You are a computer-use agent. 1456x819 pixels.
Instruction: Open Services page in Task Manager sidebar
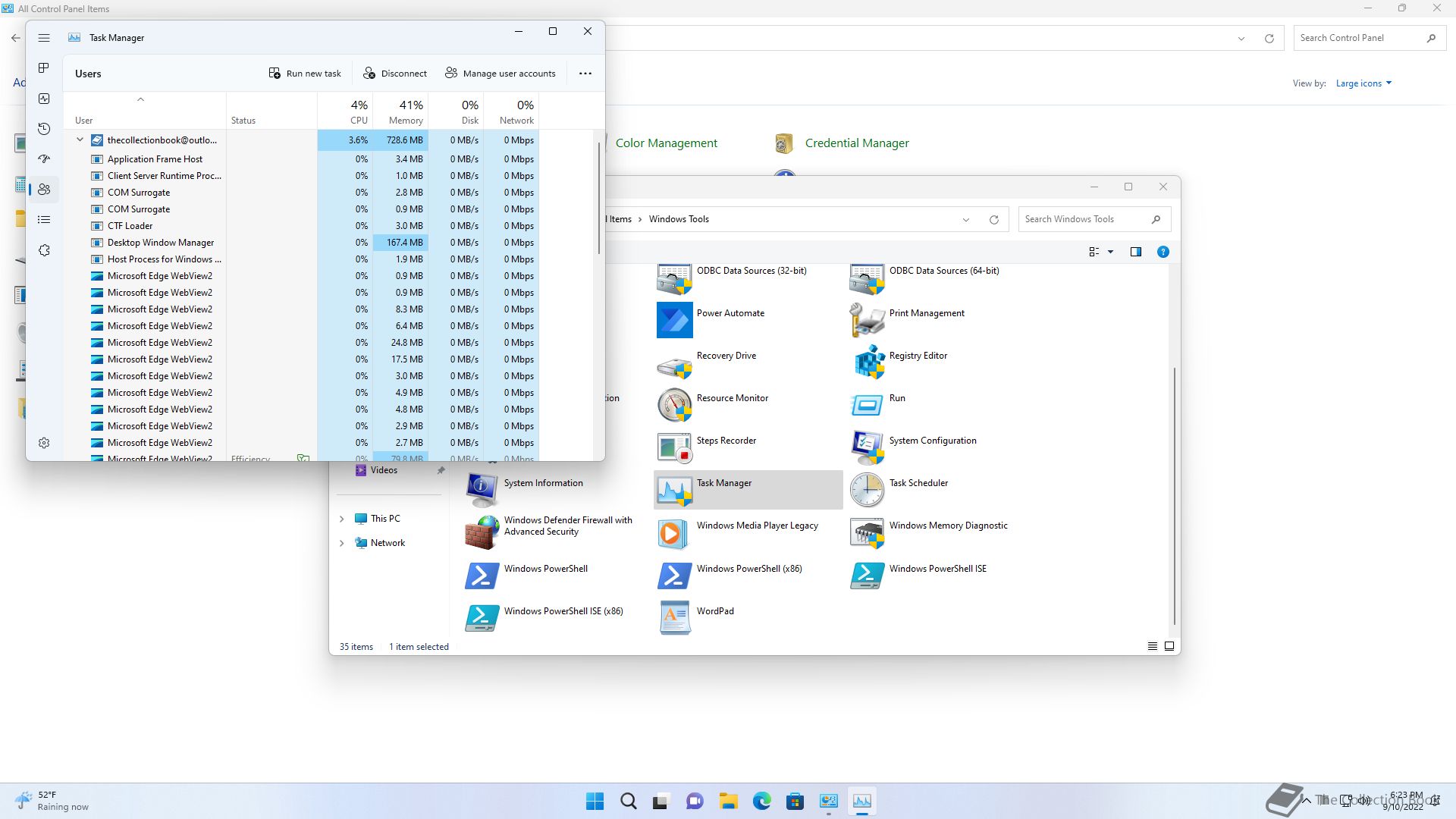[x=44, y=250]
